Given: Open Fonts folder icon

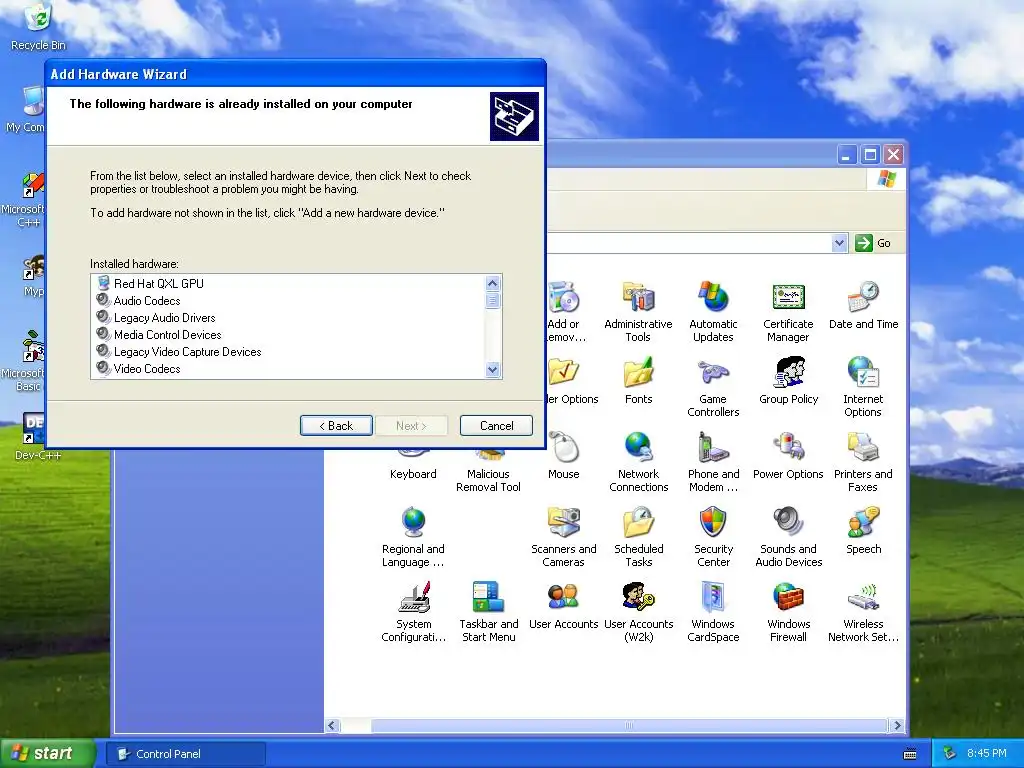Looking at the screenshot, I should point(638,381).
